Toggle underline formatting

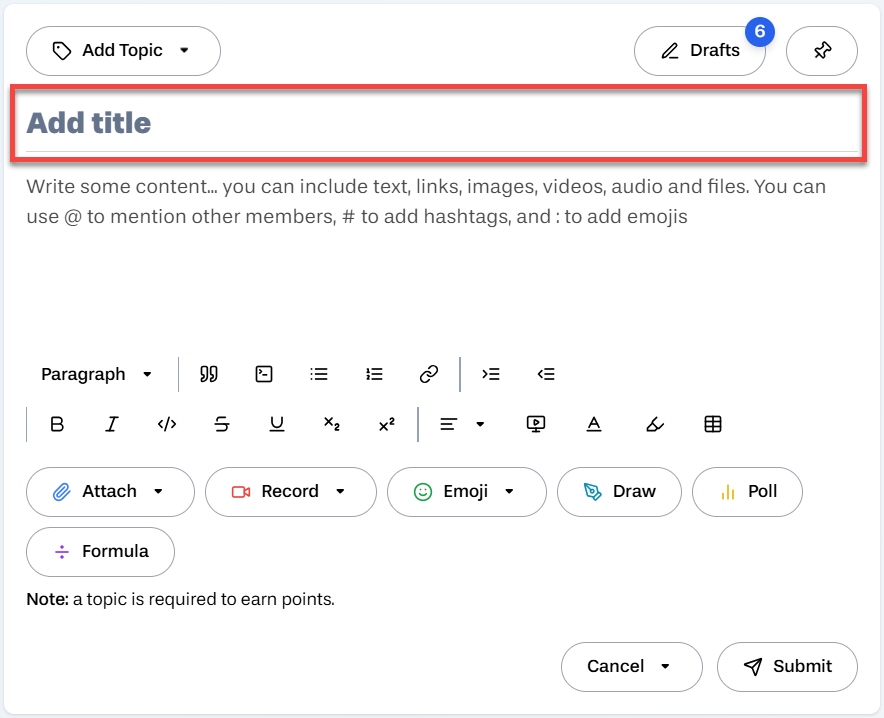coord(277,424)
